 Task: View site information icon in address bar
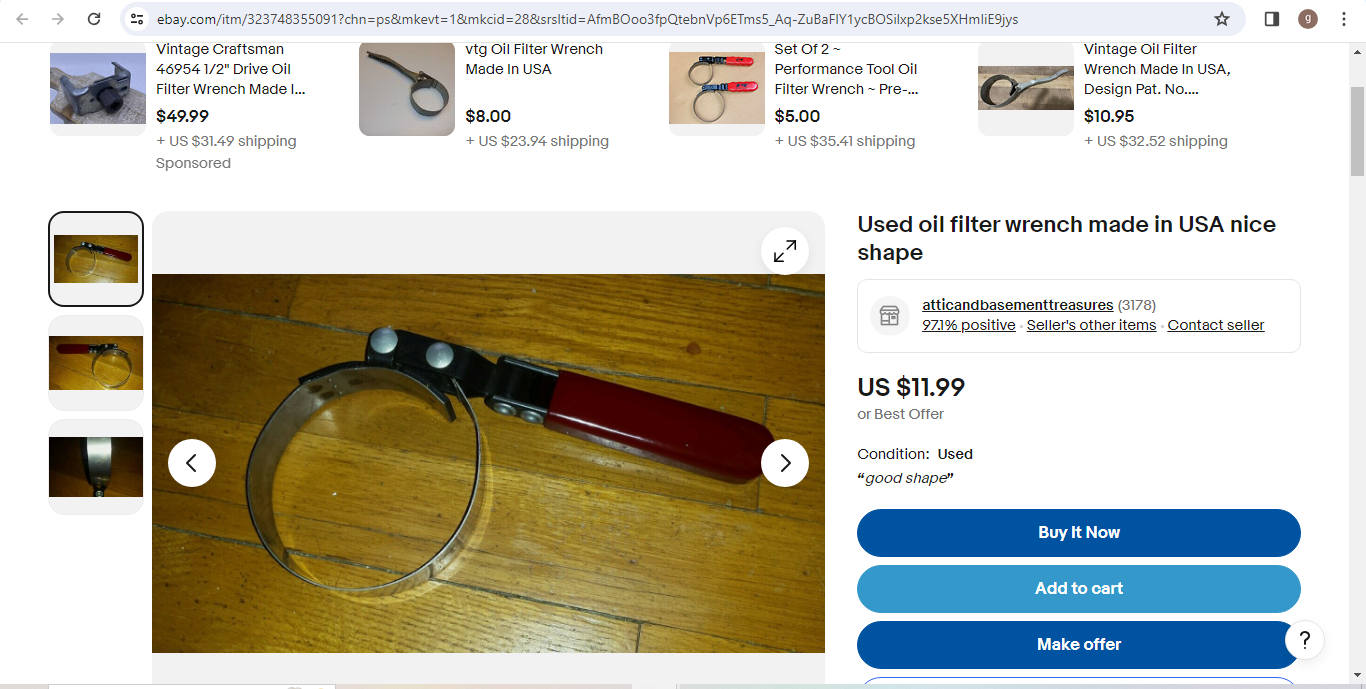click(x=138, y=19)
